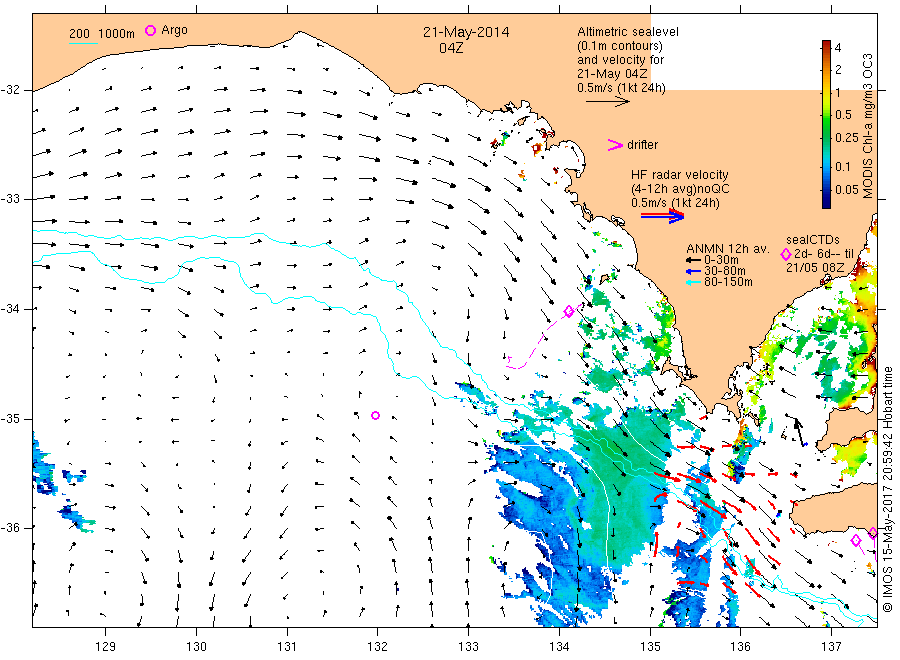
Task: Click the 'sealCTDs' legend heading
Action: point(813,240)
